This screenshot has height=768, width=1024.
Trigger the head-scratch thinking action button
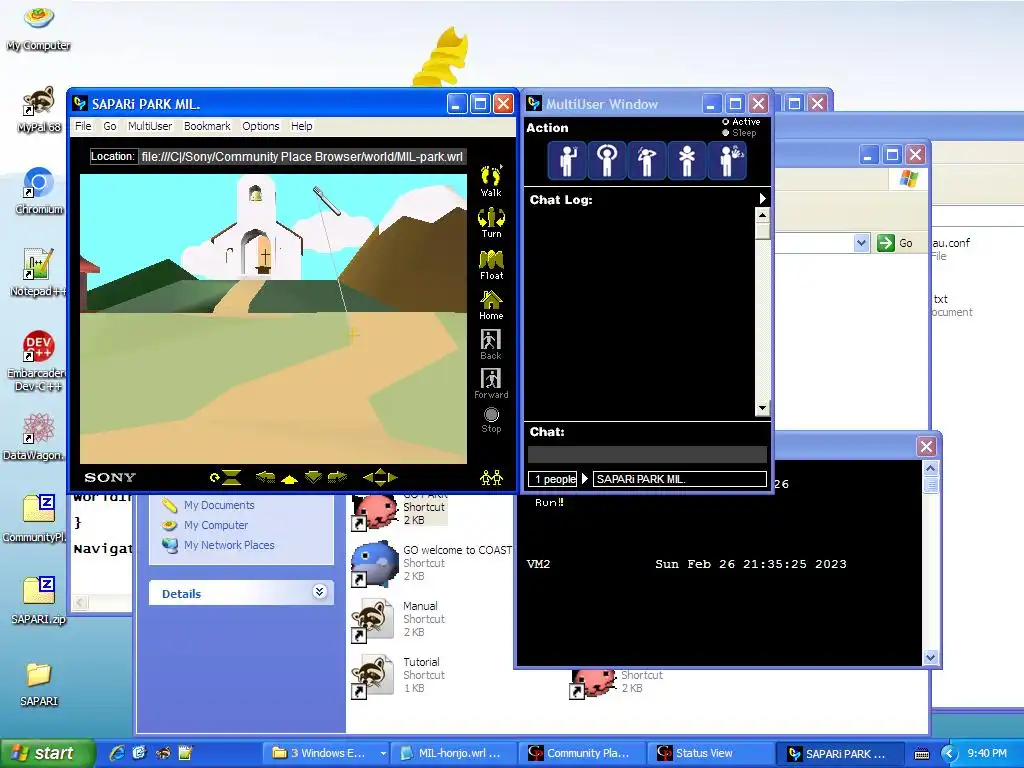[x=647, y=160]
